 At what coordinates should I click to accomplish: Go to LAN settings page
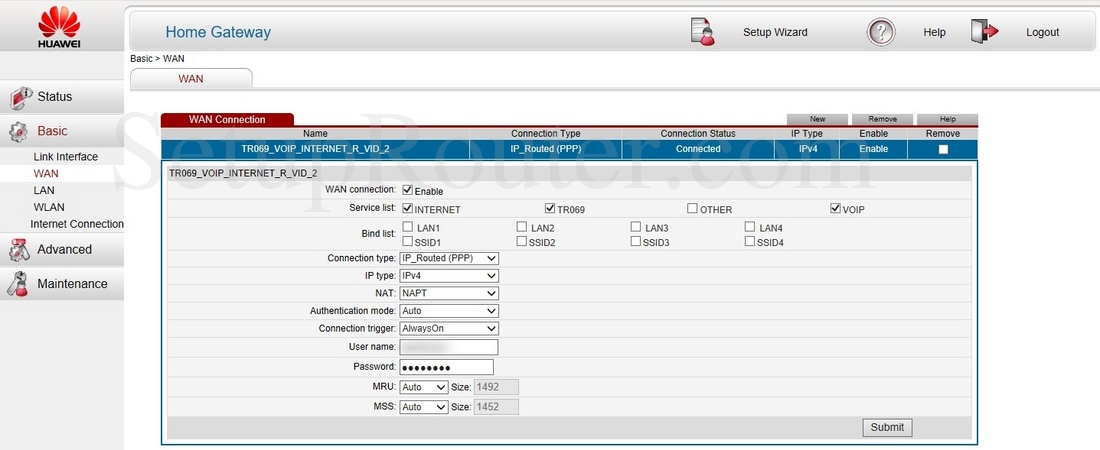coord(44,190)
